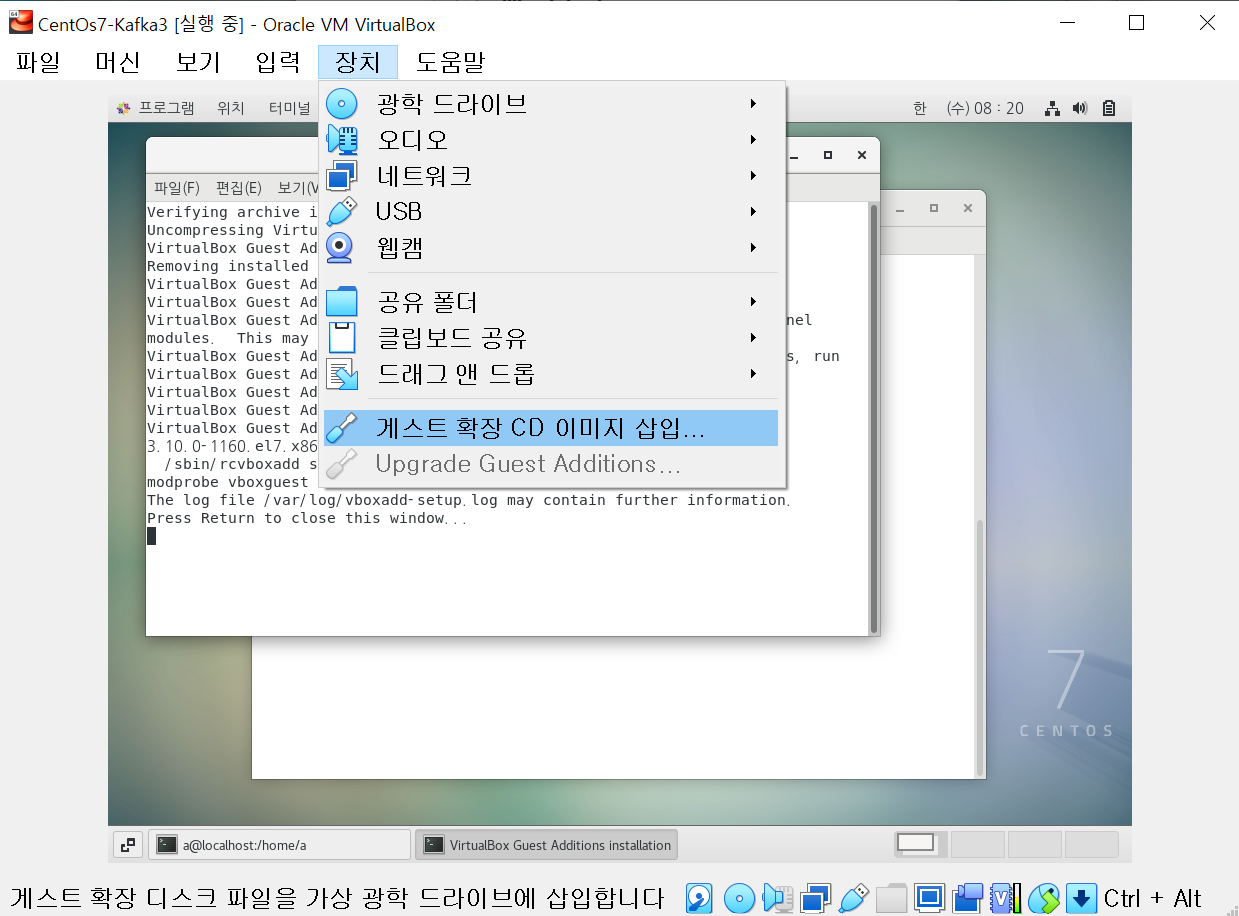
Task: Click show-desktop icon in CentOS taskbar
Action: (x=127, y=845)
